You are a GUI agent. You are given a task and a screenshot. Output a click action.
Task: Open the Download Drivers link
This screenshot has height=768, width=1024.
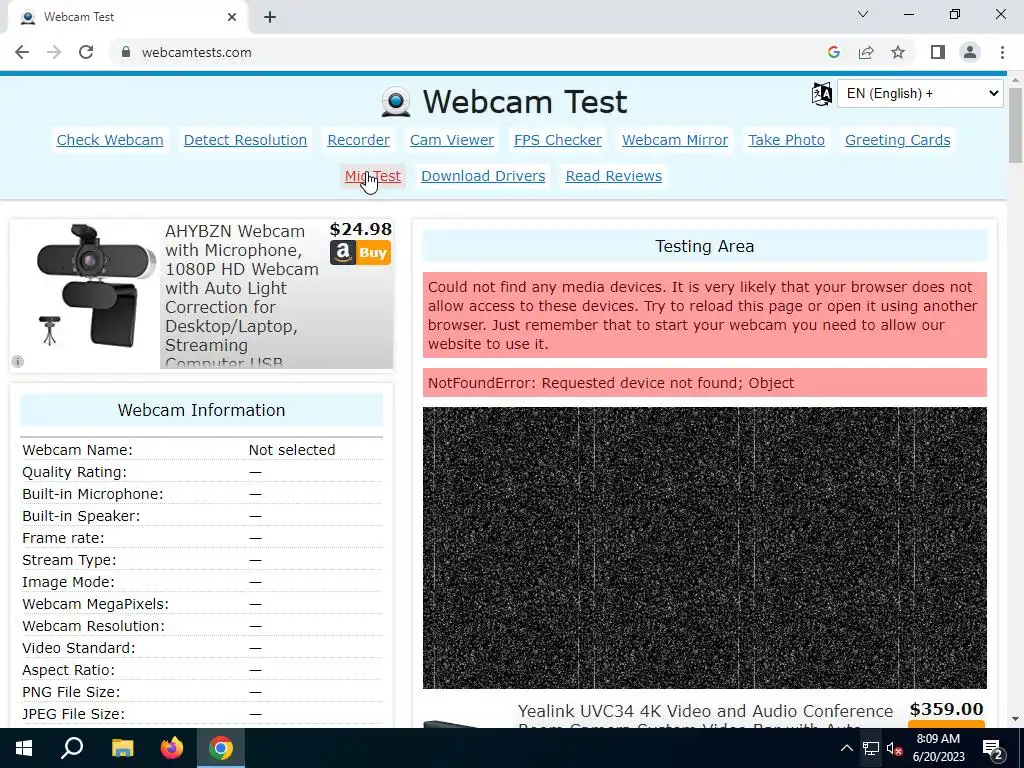pos(483,176)
